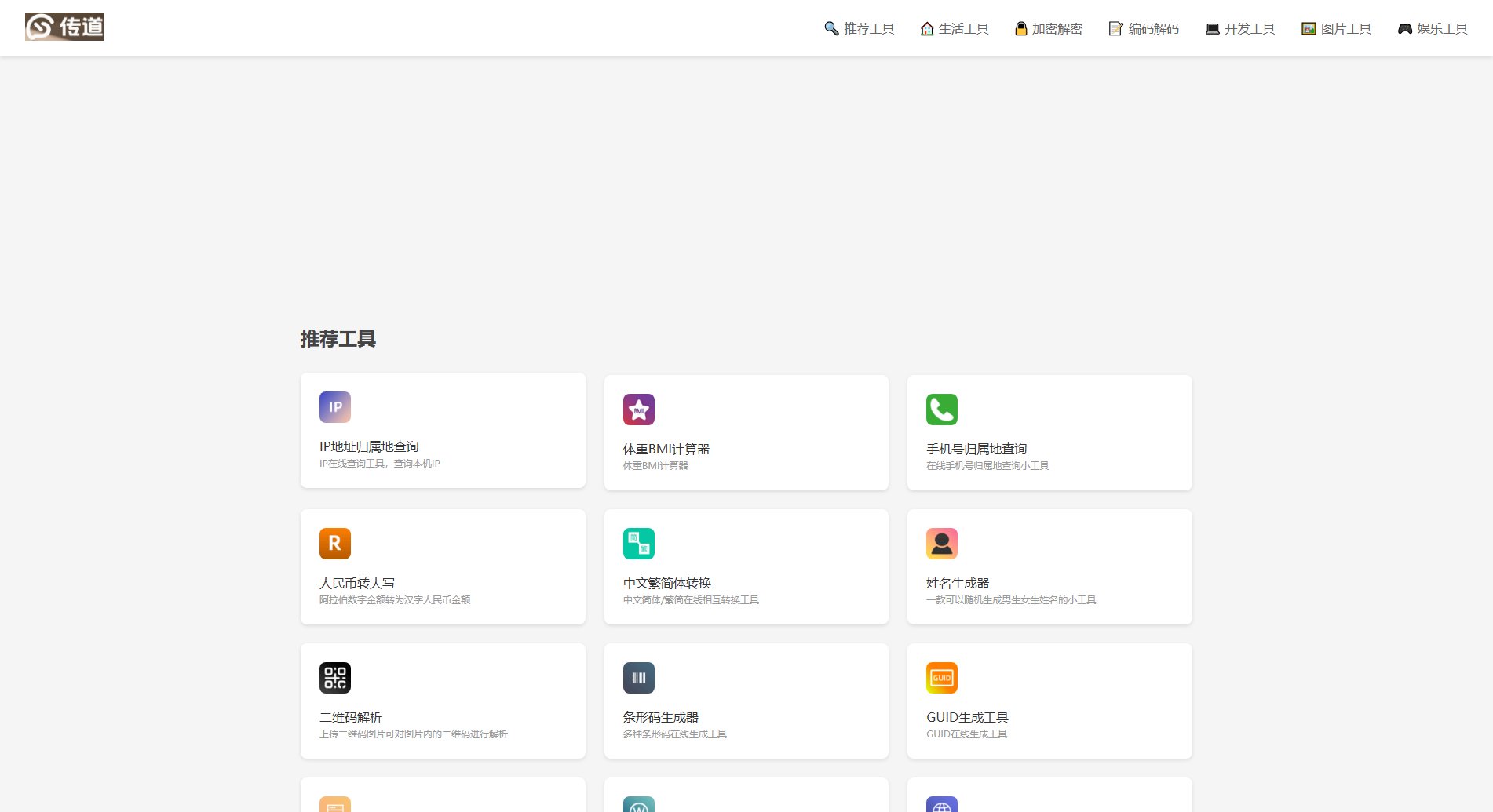Select the GUID生成工具 orange icon

[x=941, y=677]
